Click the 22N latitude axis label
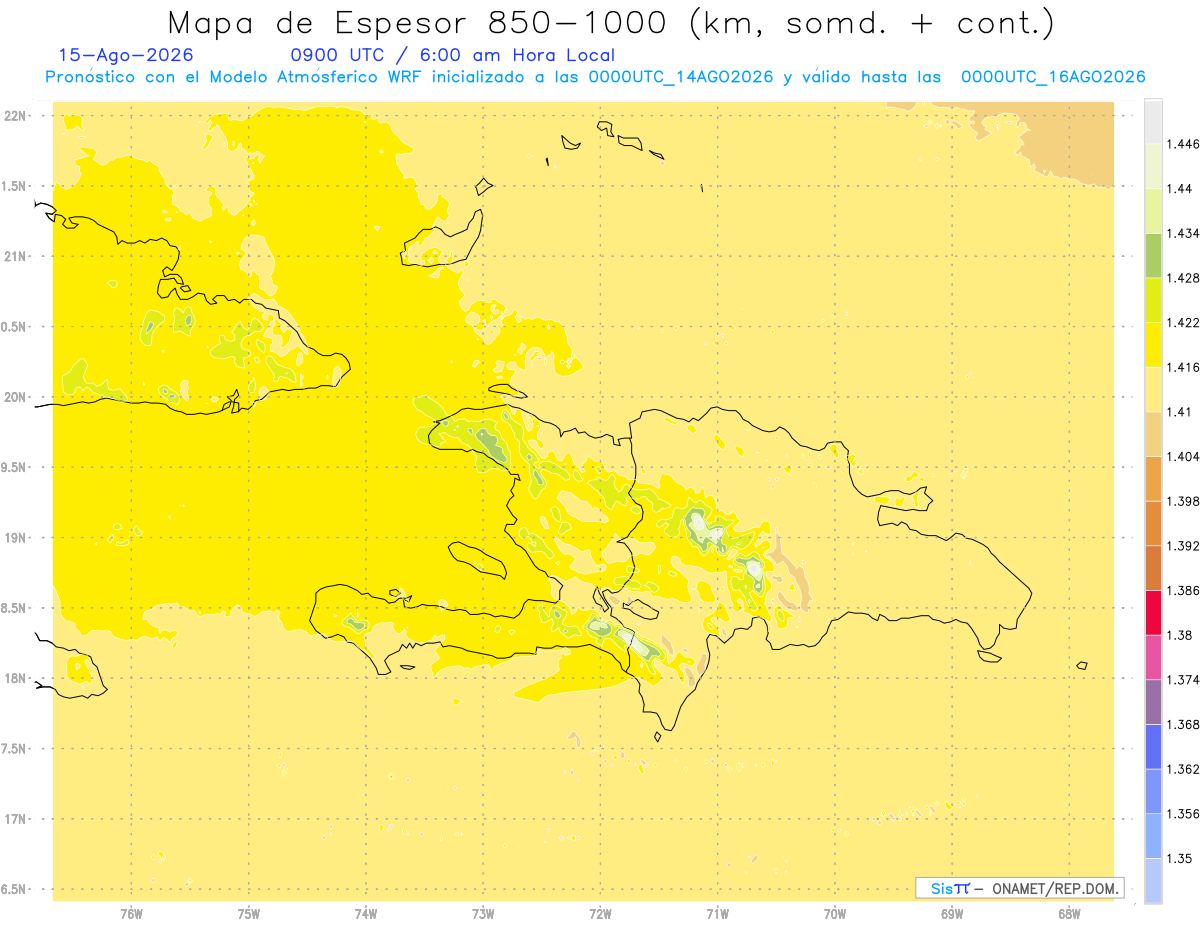The image size is (1200, 927). 16,116
